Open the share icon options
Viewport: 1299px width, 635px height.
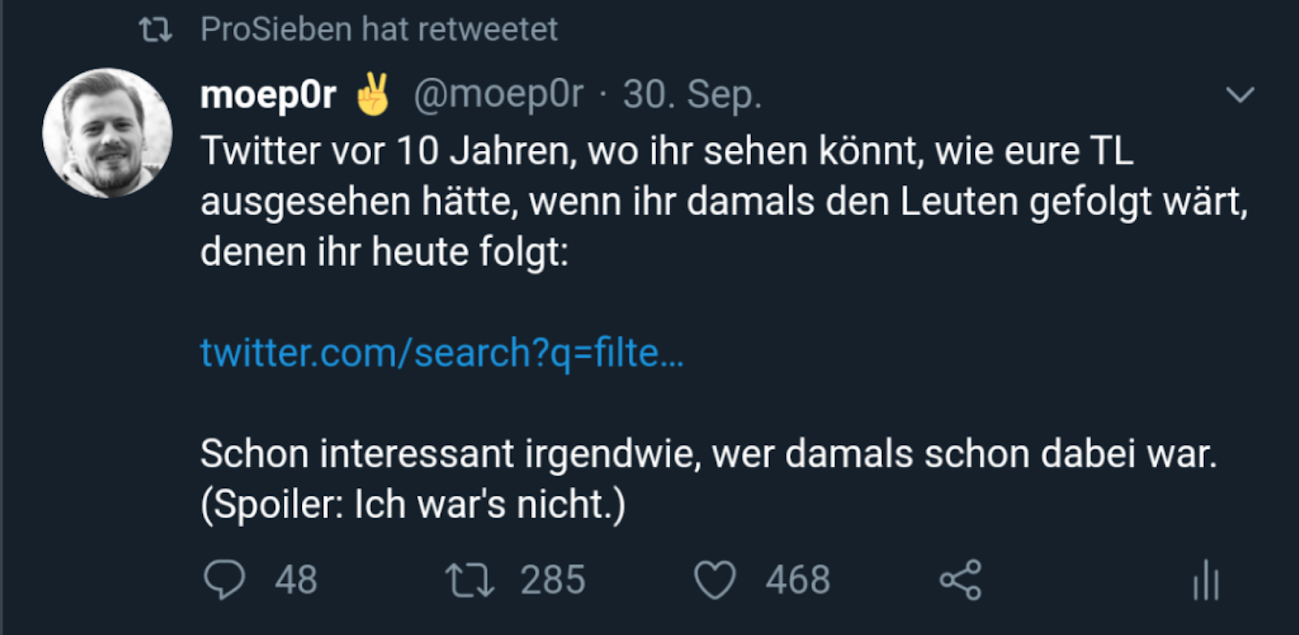(x=961, y=580)
